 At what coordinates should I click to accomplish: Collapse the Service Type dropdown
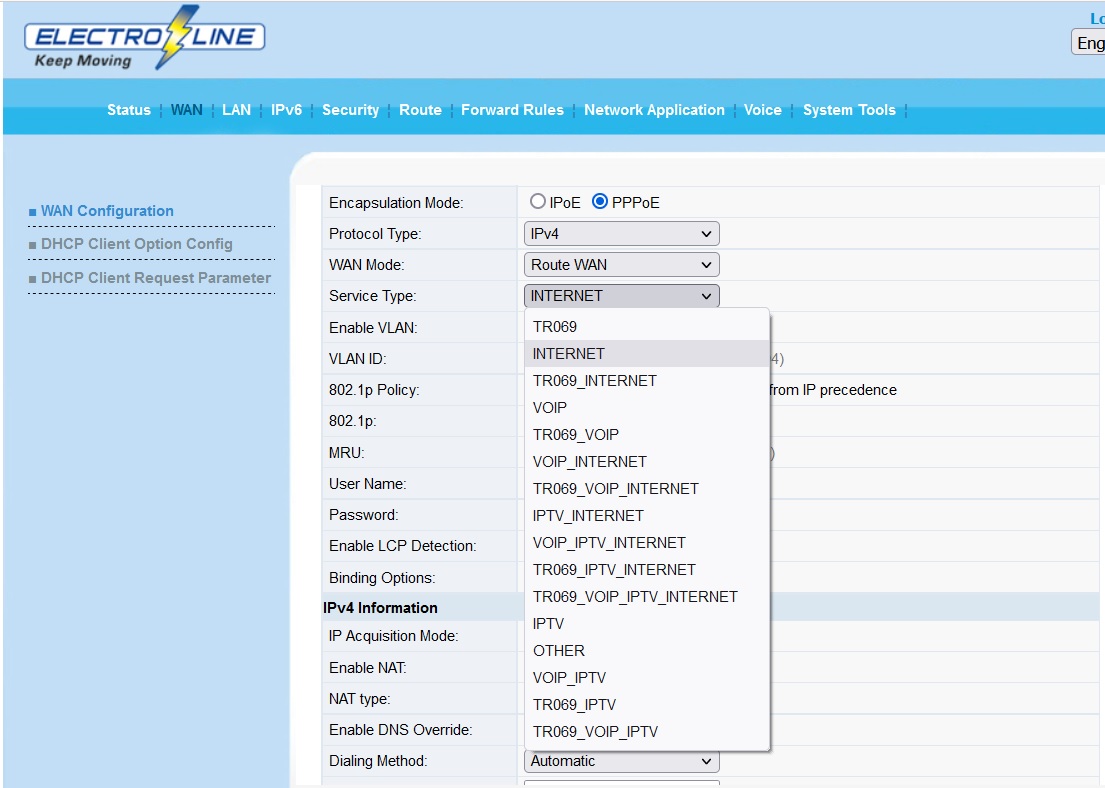click(621, 296)
